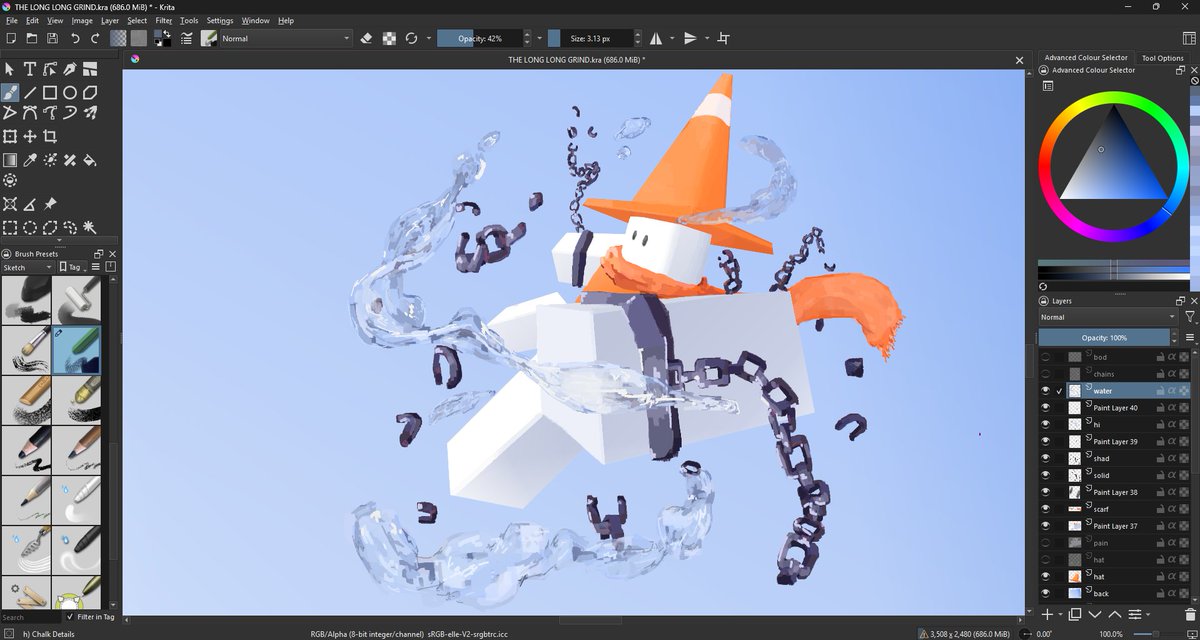
Task: Show the hidden chains layer
Action: [1046, 374]
